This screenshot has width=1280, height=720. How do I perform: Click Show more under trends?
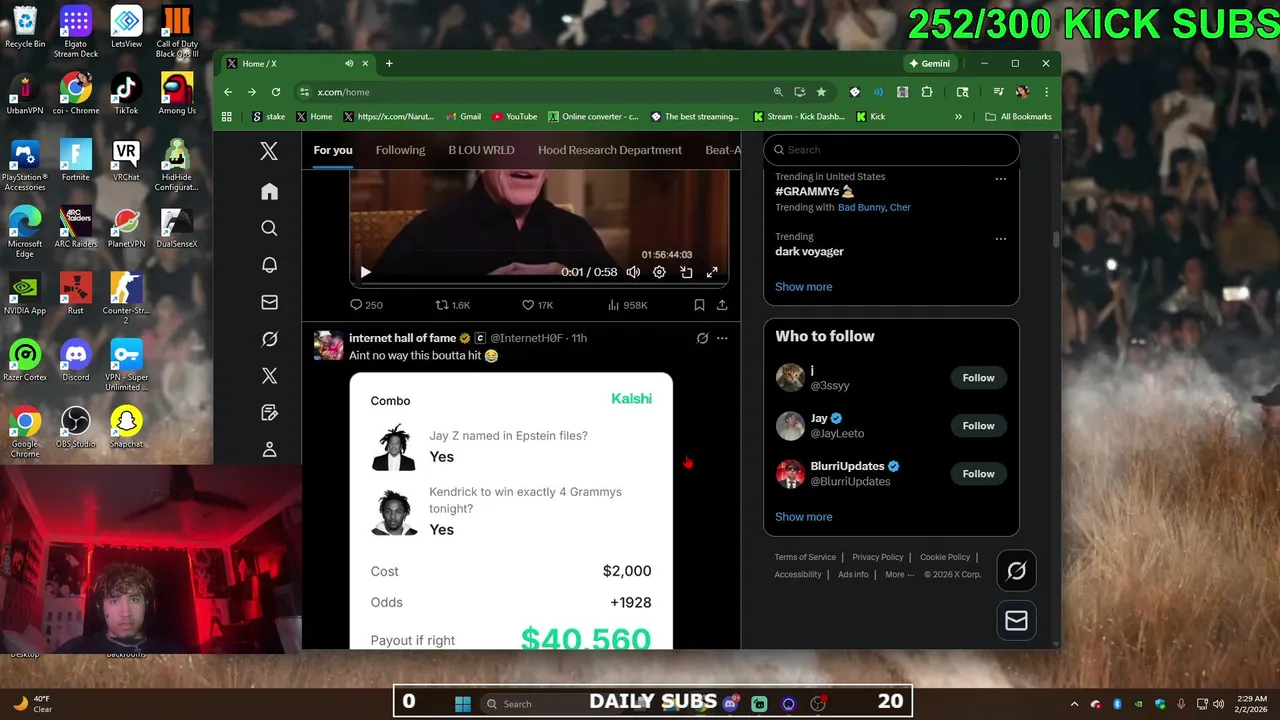click(x=803, y=287)
